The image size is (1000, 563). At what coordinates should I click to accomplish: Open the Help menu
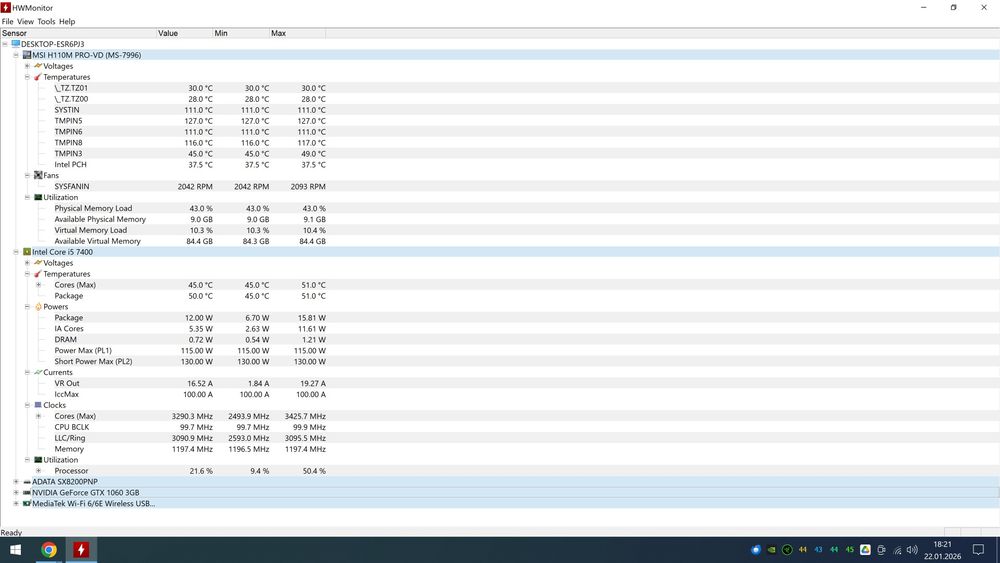click(x=67, y=21)
